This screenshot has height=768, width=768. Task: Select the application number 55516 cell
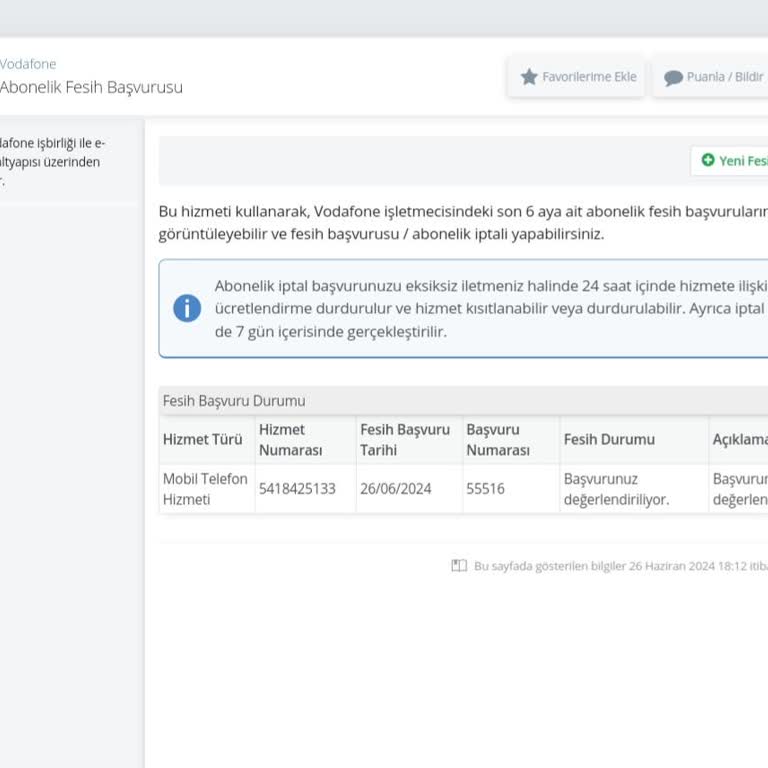[x=486, y=489]
